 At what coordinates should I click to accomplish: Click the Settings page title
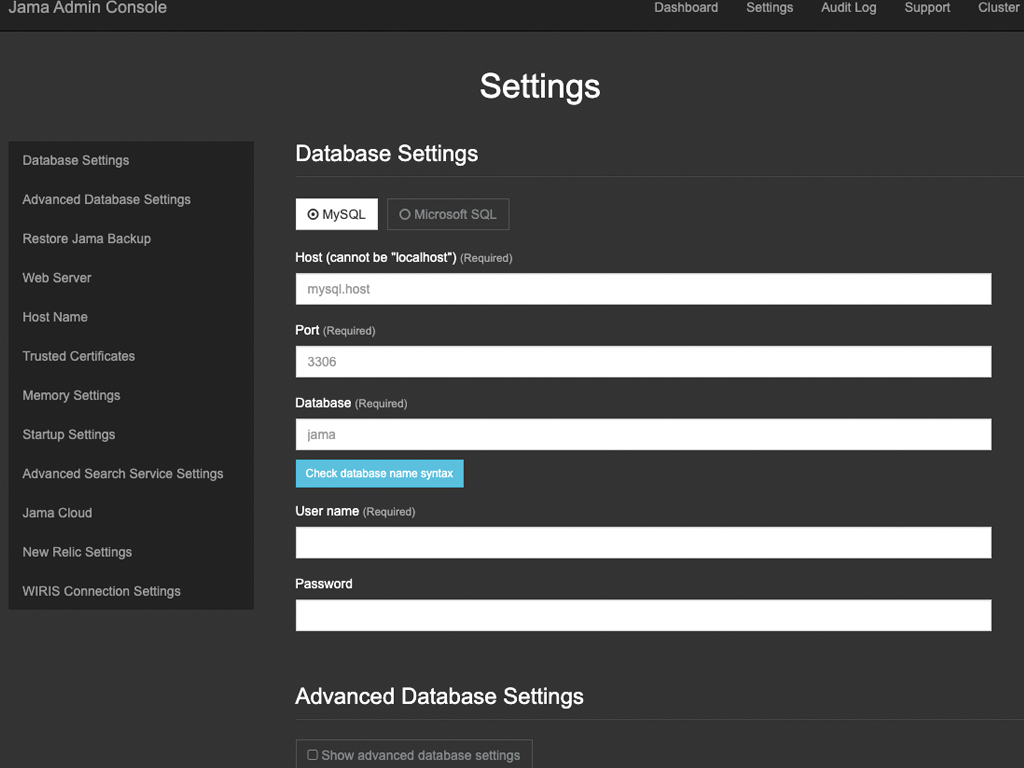tap(540, 86)
